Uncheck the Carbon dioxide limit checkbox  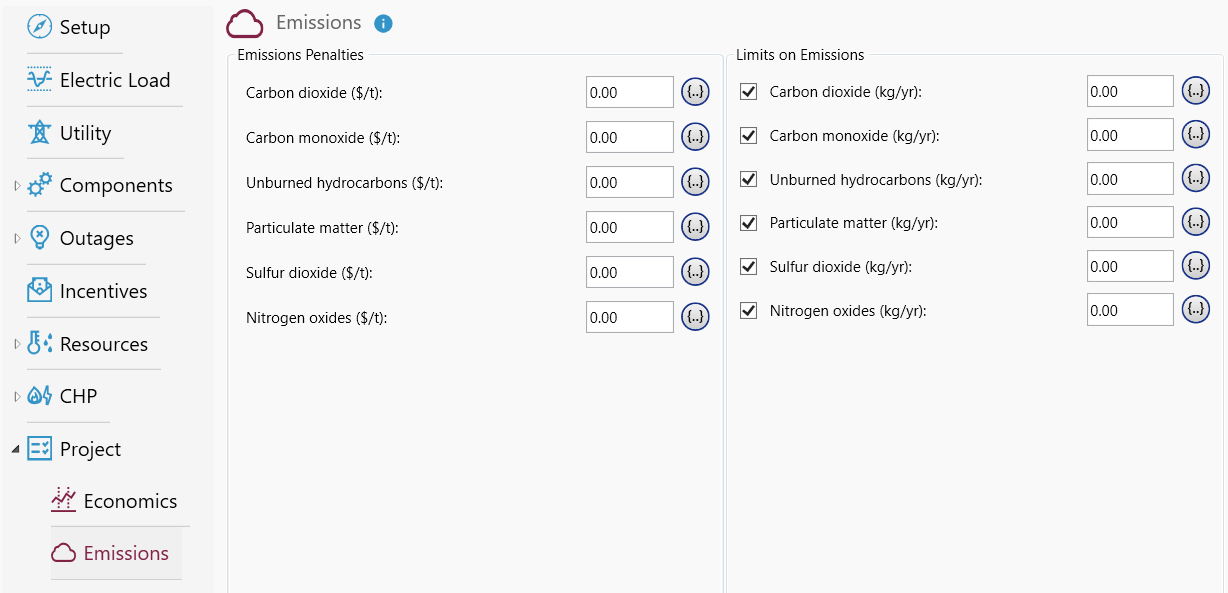pos(748,92)
